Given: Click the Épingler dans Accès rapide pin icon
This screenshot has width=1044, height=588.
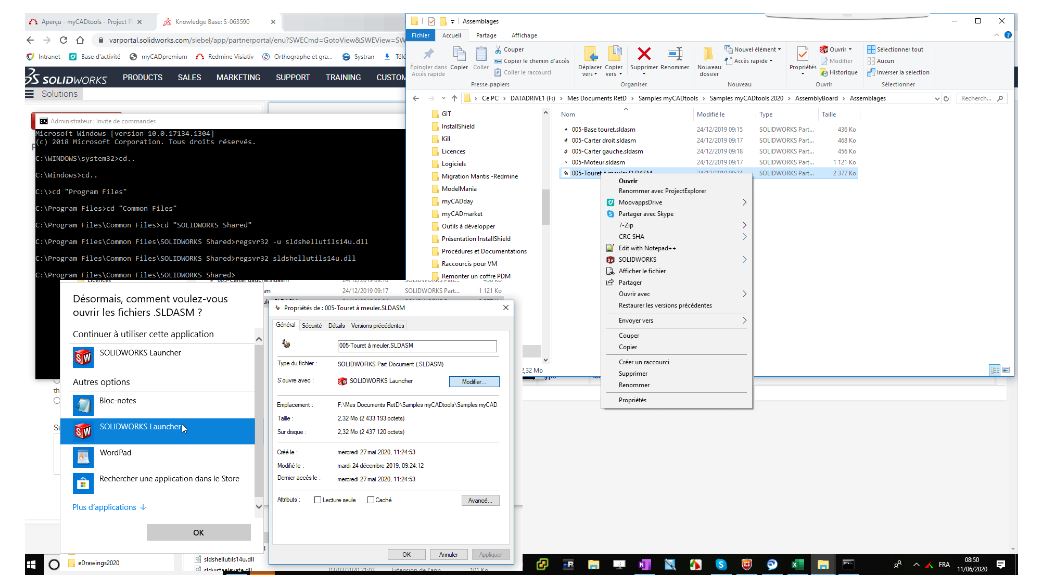Looking at the screenshot, I should [429, 54].
